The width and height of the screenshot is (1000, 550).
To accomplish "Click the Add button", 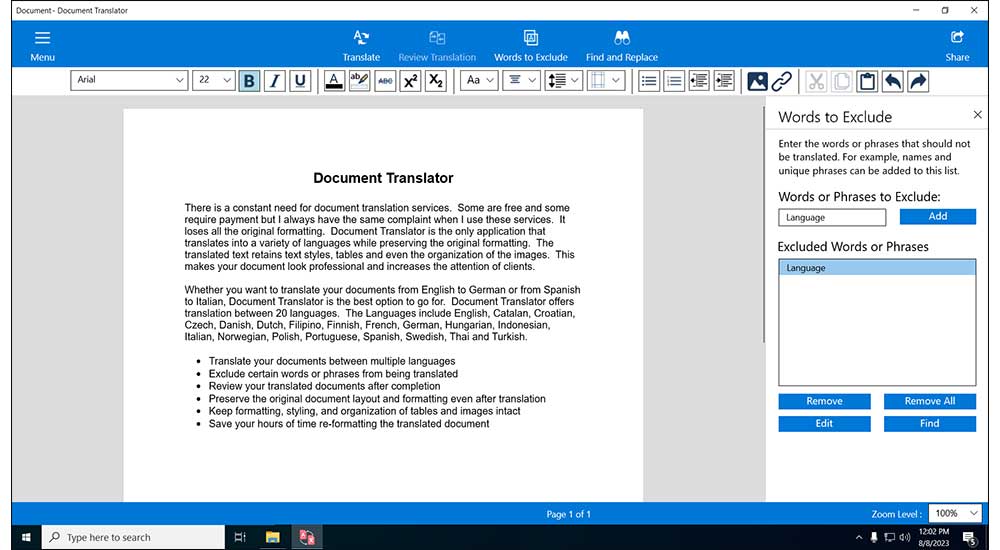I will point(937,216).
